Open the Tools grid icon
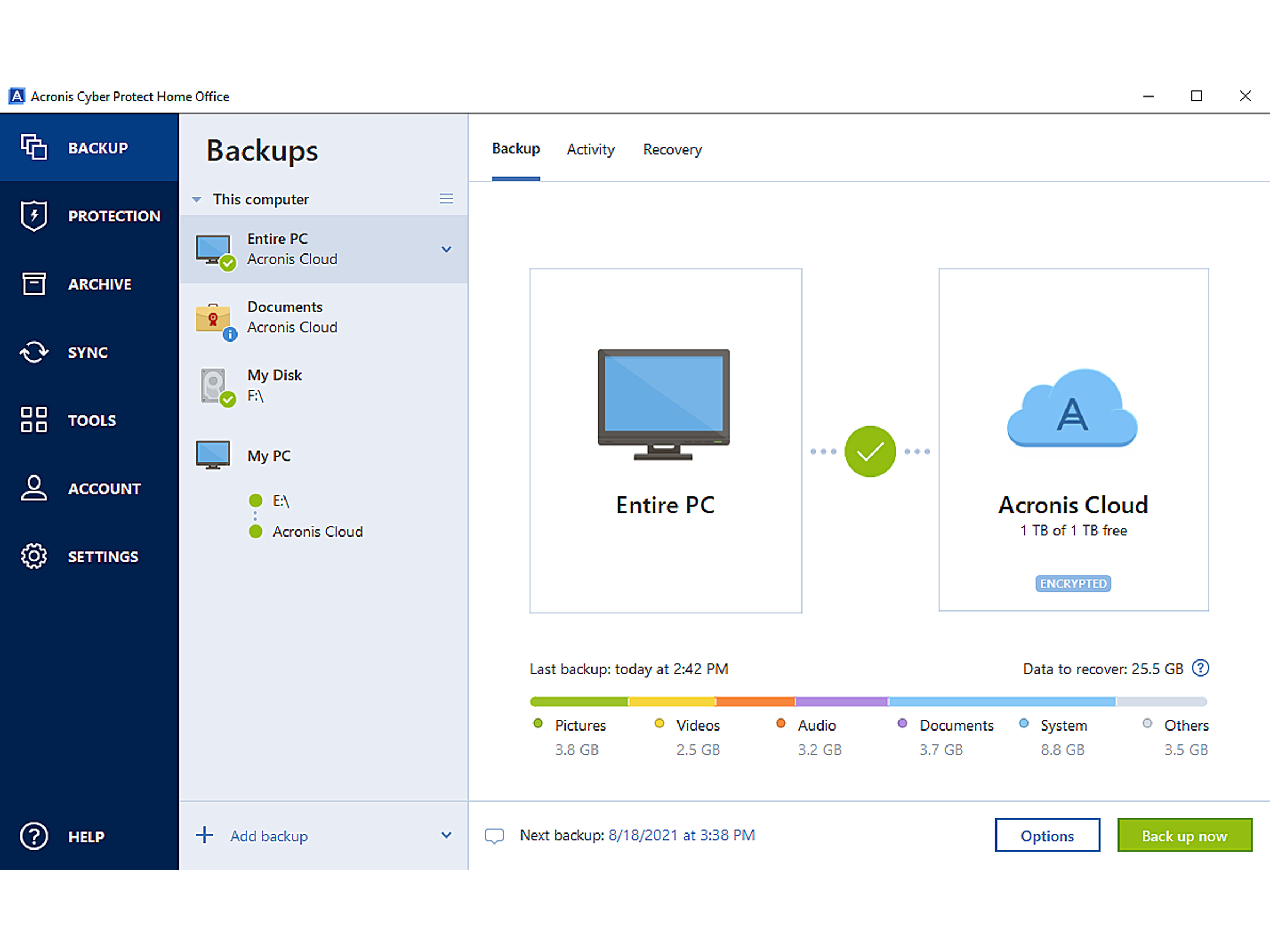The image size is (1270, 952). pyautogui.click(x=34, y=419)
